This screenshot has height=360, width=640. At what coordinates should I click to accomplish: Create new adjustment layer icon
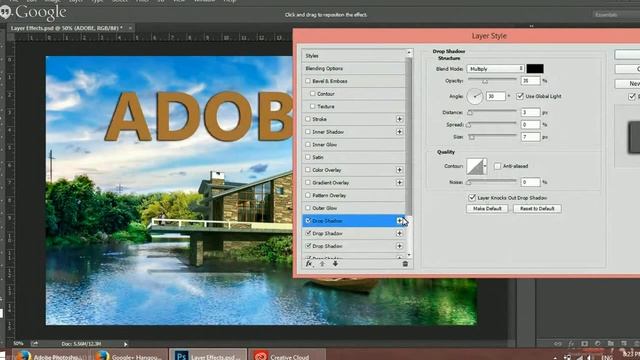point(598,344)
